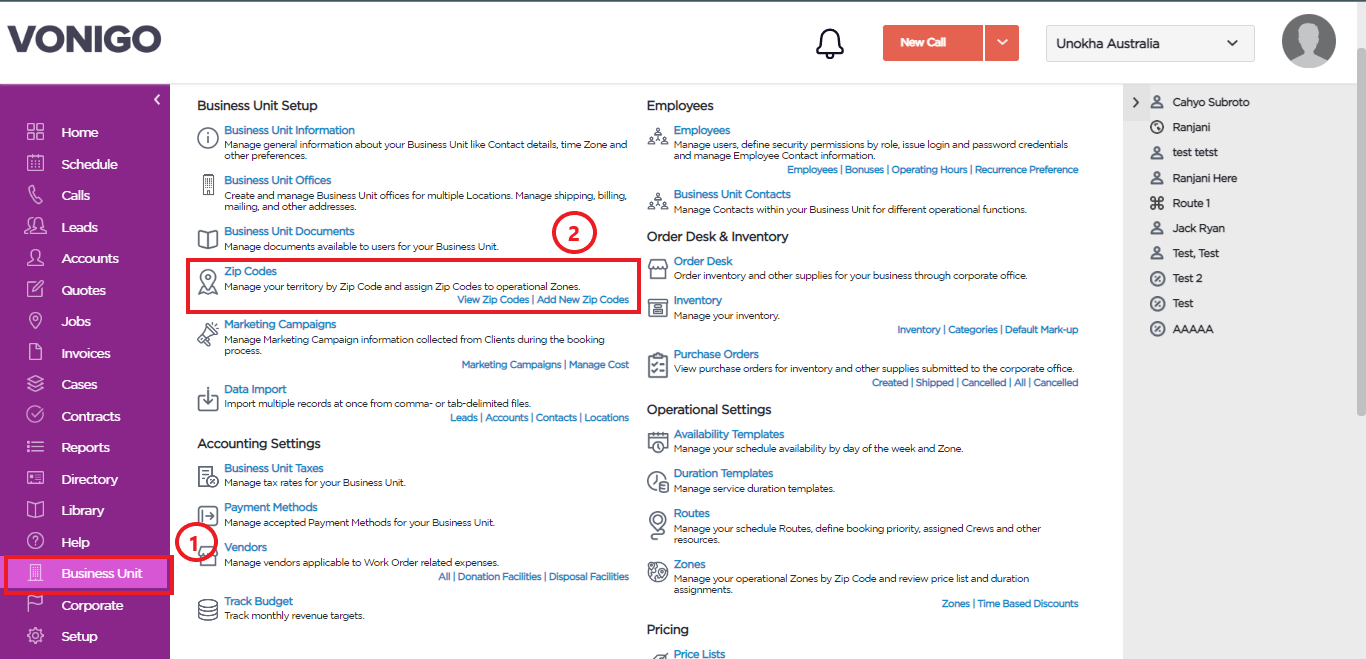The width and height of the screenshot is (1366, 659).
Task: Click the Availability Templates calendar icon
Action: [x=657, y=442]
